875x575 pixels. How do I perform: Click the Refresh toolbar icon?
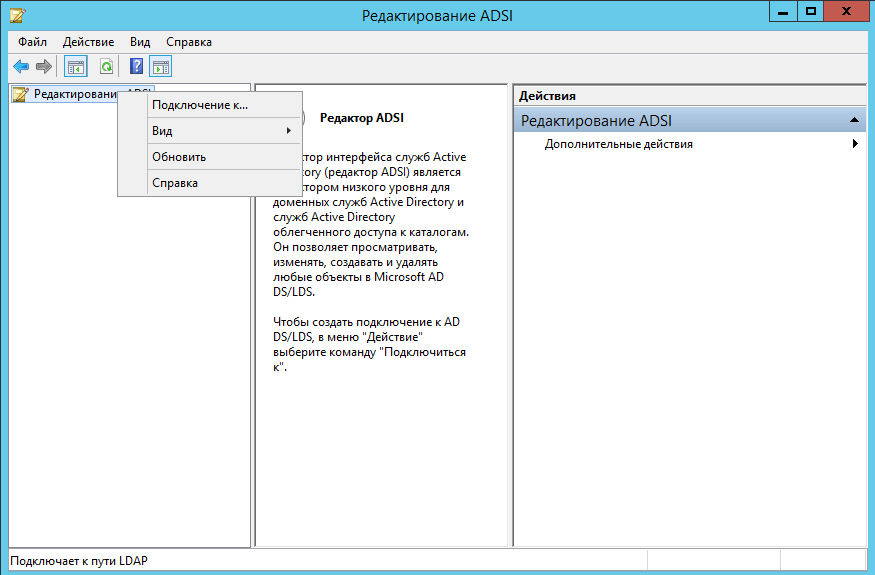[x=106, y=67]
